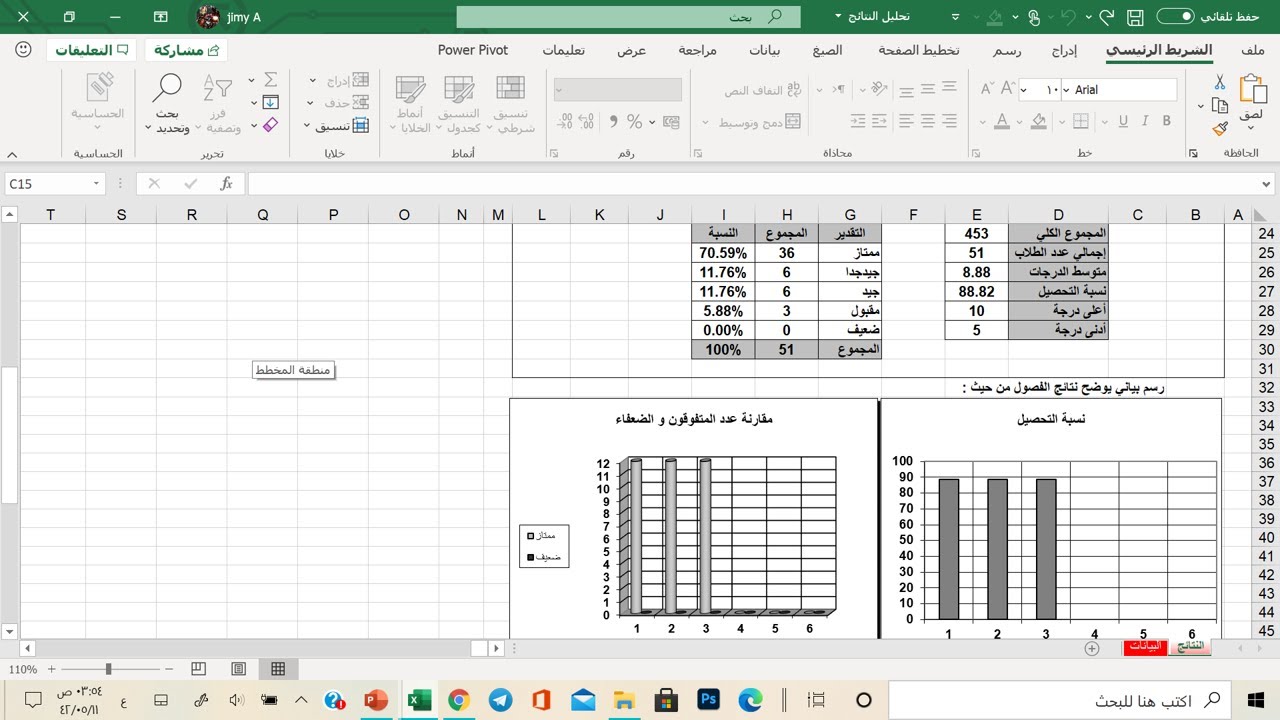This screenshot has width=1280, height=720.
Task: Click the zoom slider handle
Action: [108, 669]
